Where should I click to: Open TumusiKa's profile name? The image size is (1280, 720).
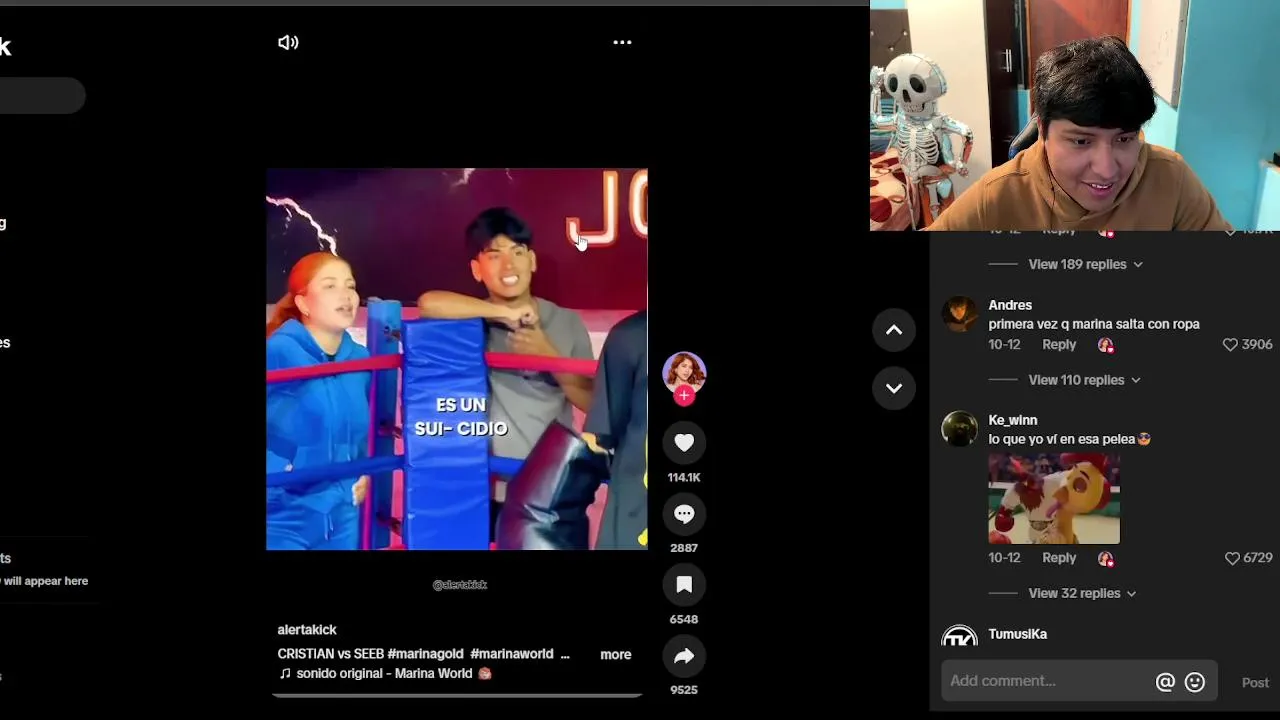[1018, 634]
